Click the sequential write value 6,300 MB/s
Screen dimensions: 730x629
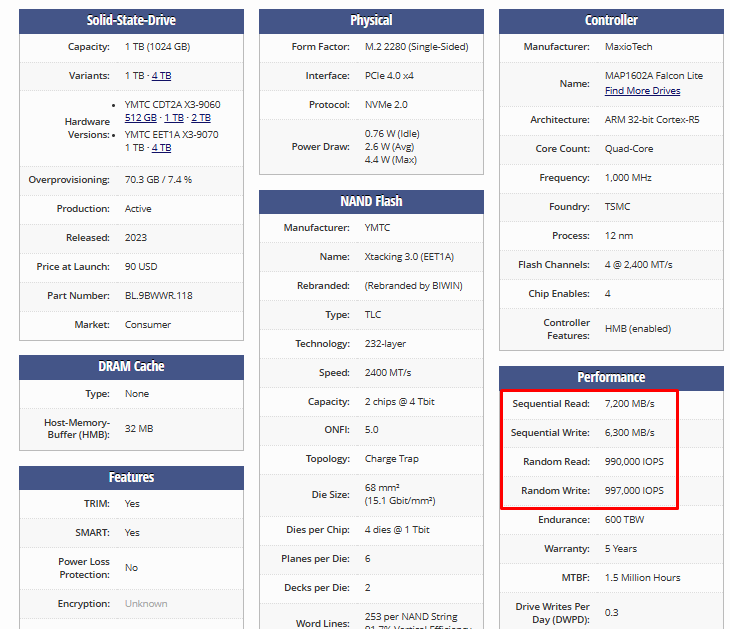pyautogui.click(x=629, y=433)
